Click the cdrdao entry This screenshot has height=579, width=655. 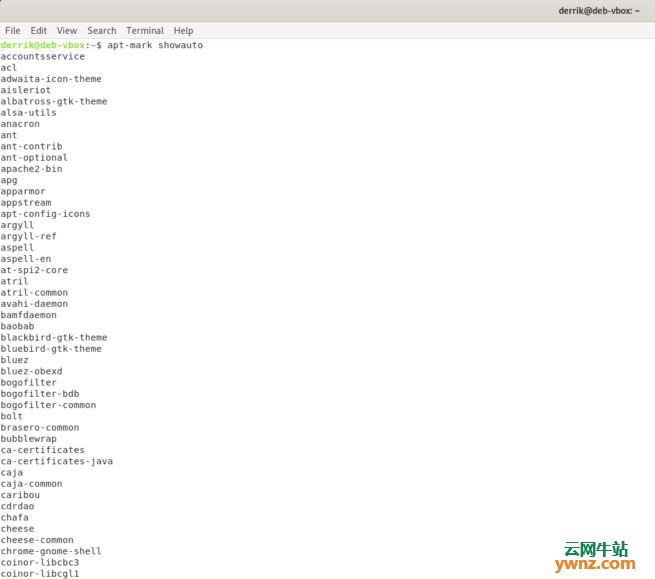(x=18, y=506)
